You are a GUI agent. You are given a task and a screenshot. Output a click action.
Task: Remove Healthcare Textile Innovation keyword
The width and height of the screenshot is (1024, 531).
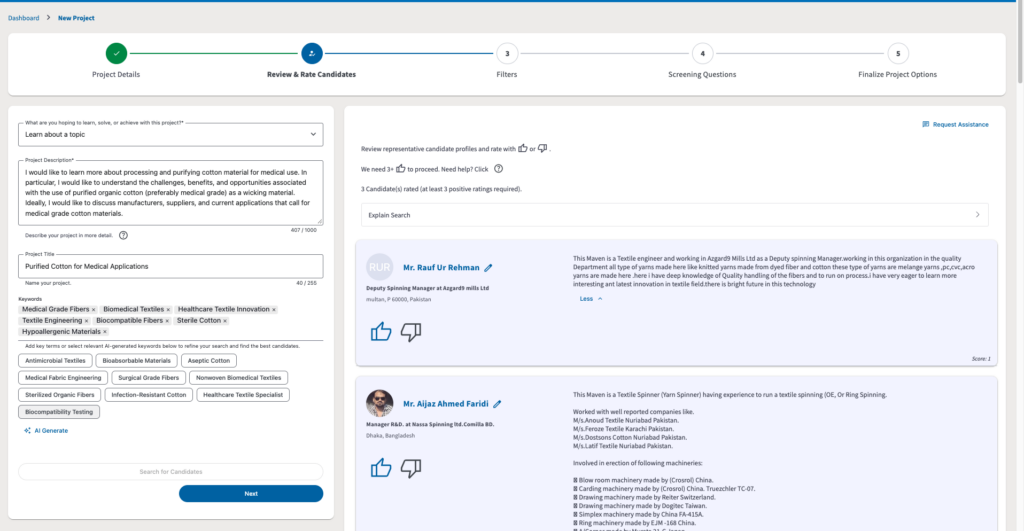pyautogui.click(x=274, y=310)
